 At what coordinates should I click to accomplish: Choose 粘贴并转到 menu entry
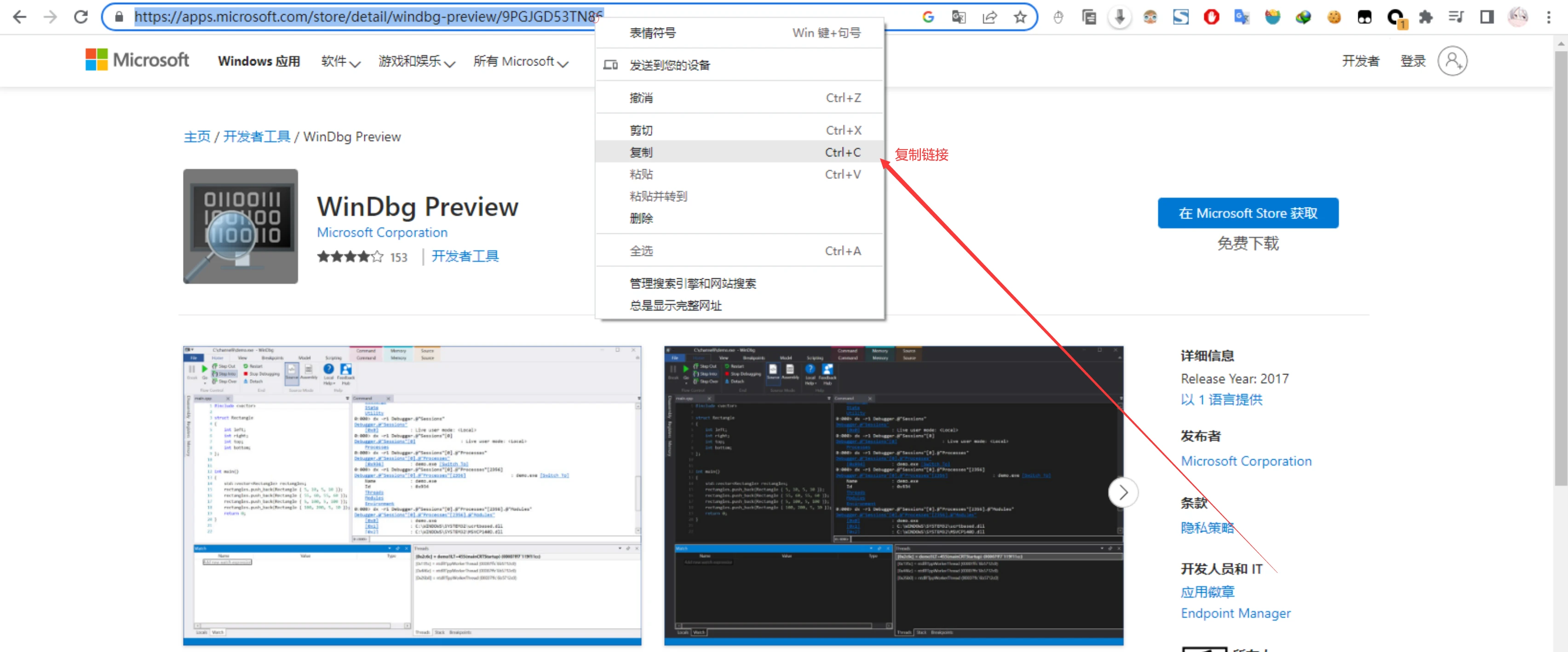740,196
